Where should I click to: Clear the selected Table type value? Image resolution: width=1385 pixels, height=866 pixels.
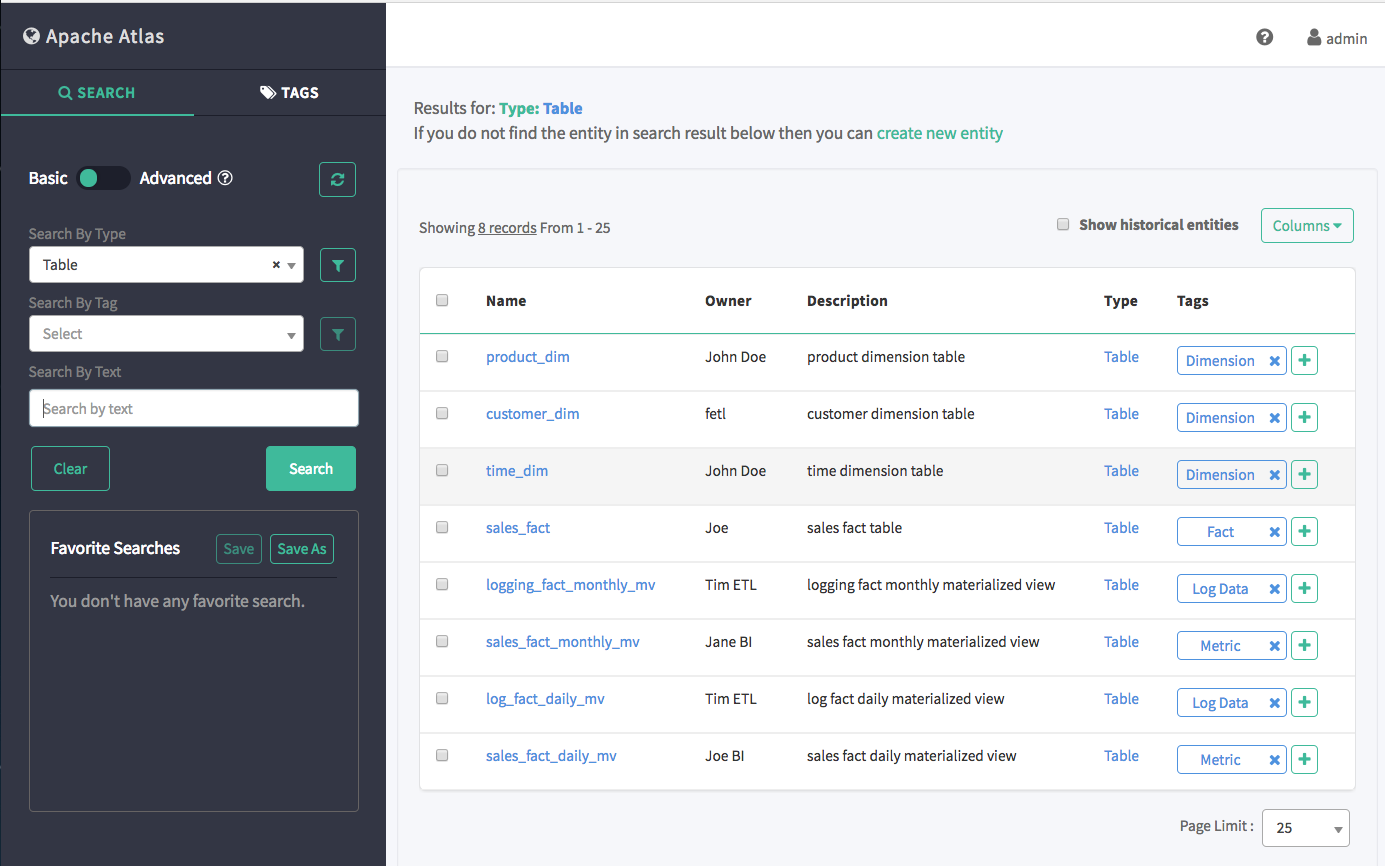(276, 265)
